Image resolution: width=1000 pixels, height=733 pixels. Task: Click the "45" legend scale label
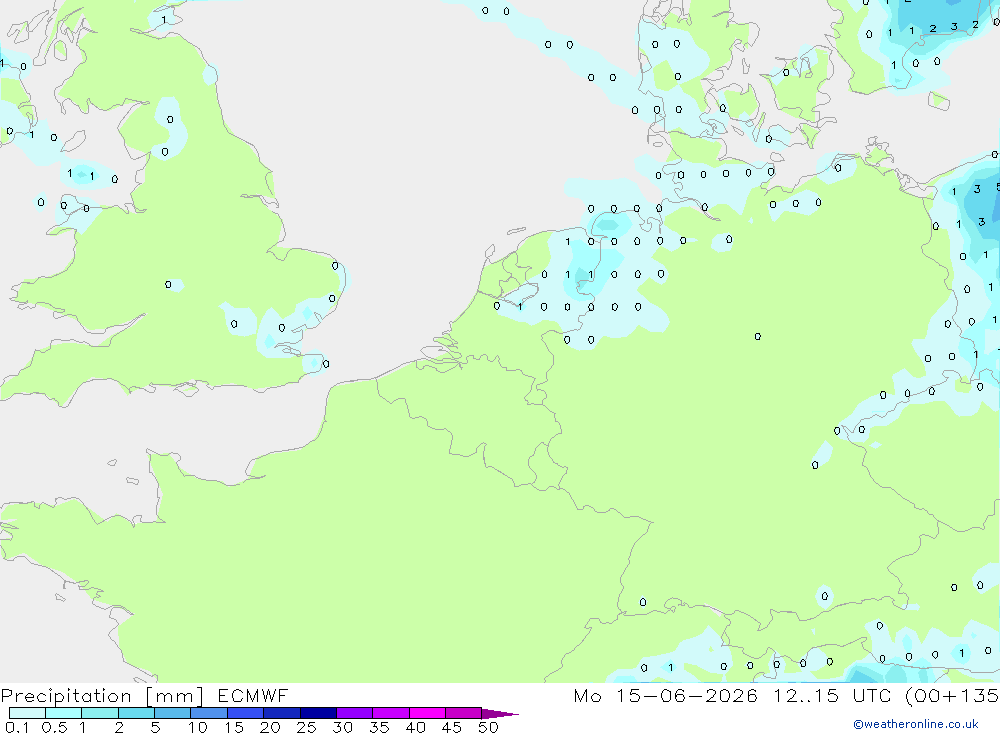click(x=452, y=727)
